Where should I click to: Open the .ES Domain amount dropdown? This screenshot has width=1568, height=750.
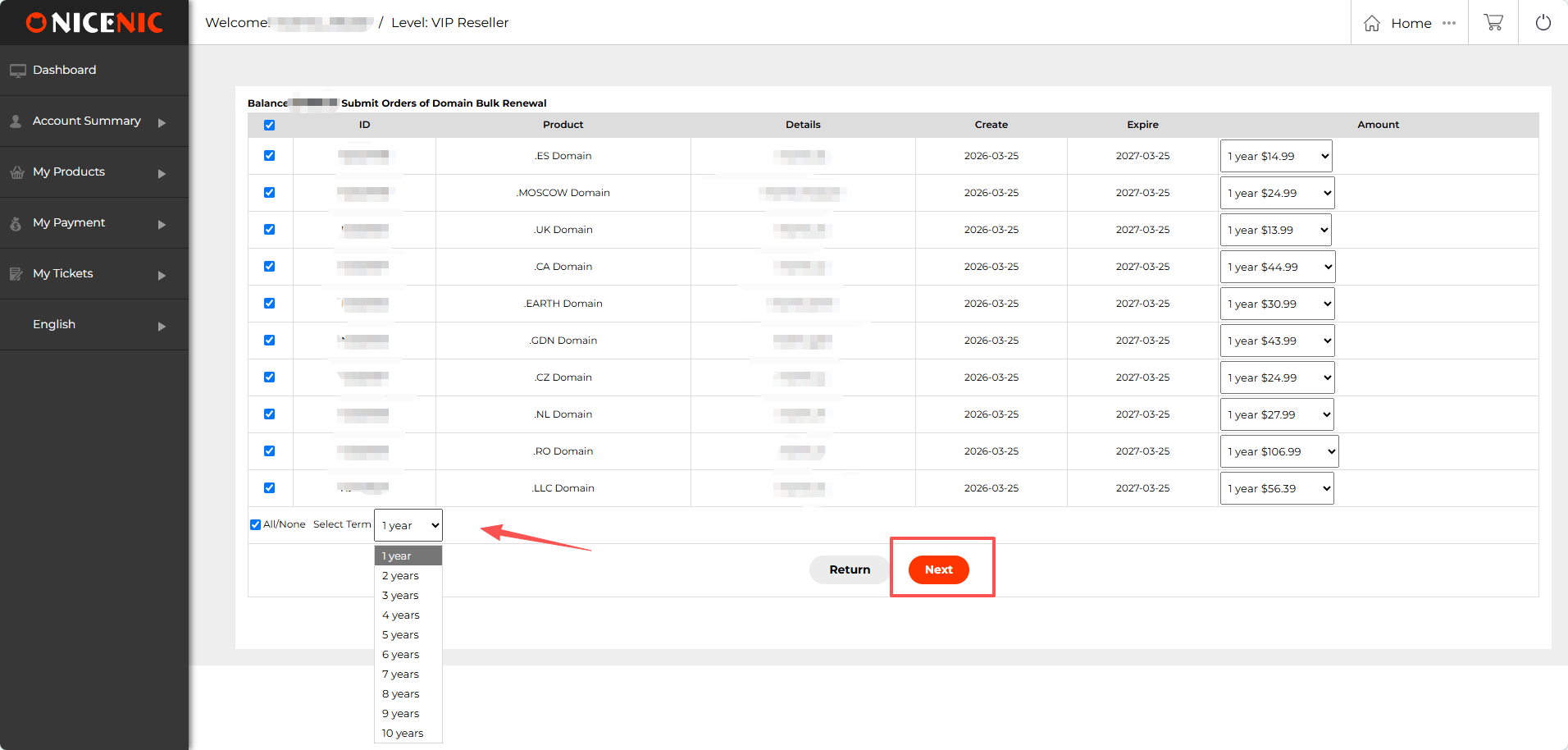click(x=1276, y=156)
